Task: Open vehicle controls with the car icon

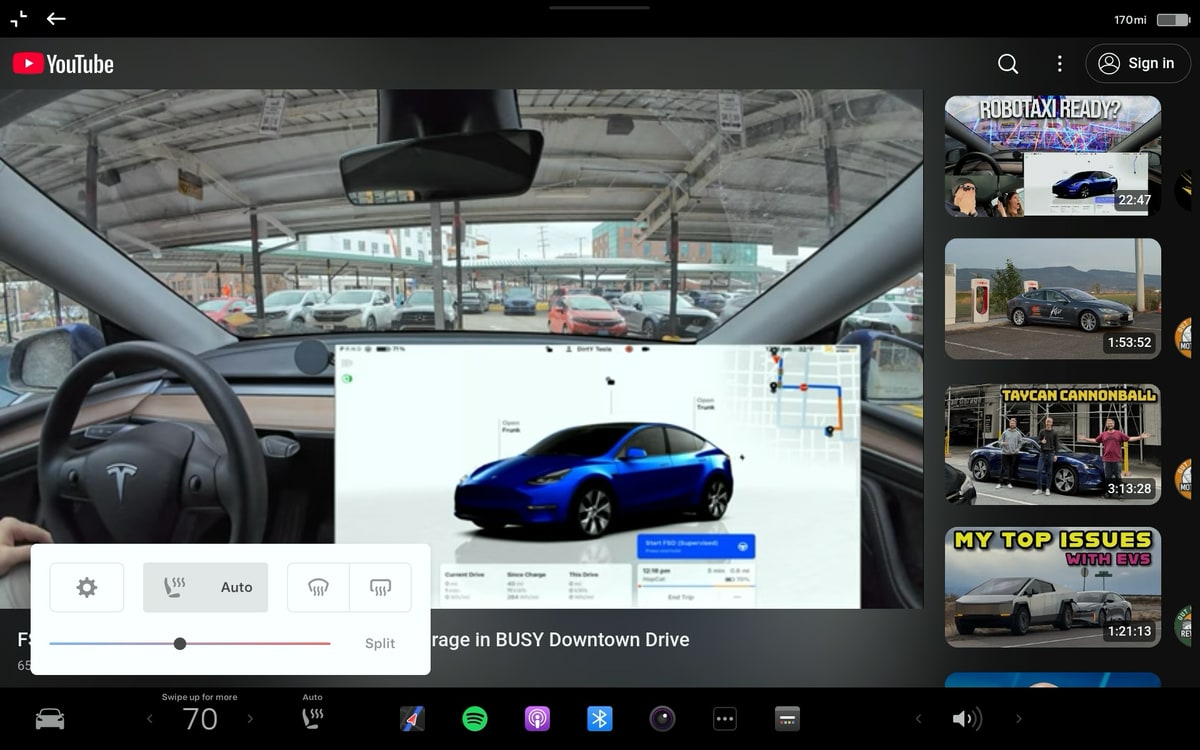Action: click(49, 718)
